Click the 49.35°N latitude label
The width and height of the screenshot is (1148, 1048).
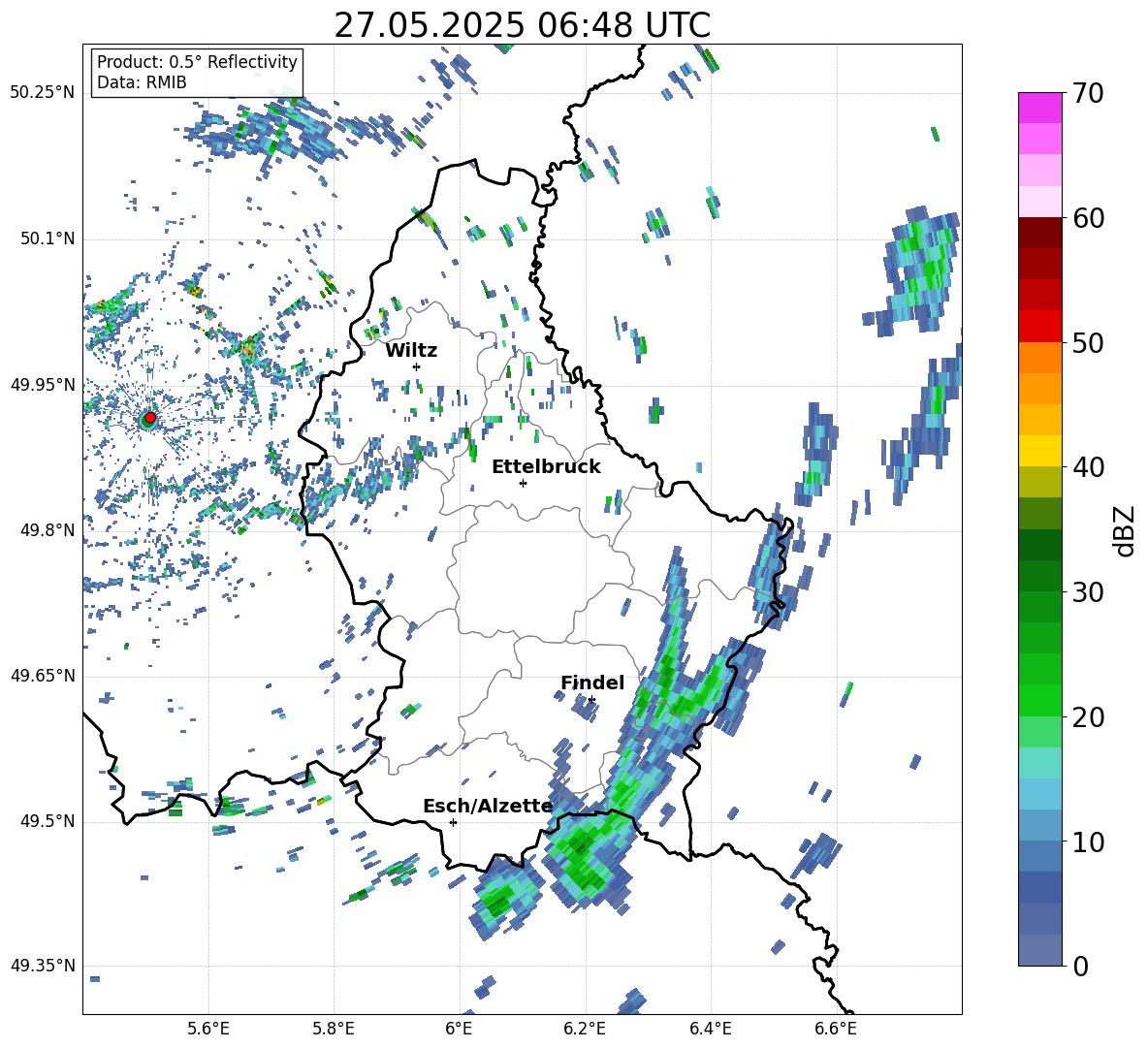pos(43,966)
